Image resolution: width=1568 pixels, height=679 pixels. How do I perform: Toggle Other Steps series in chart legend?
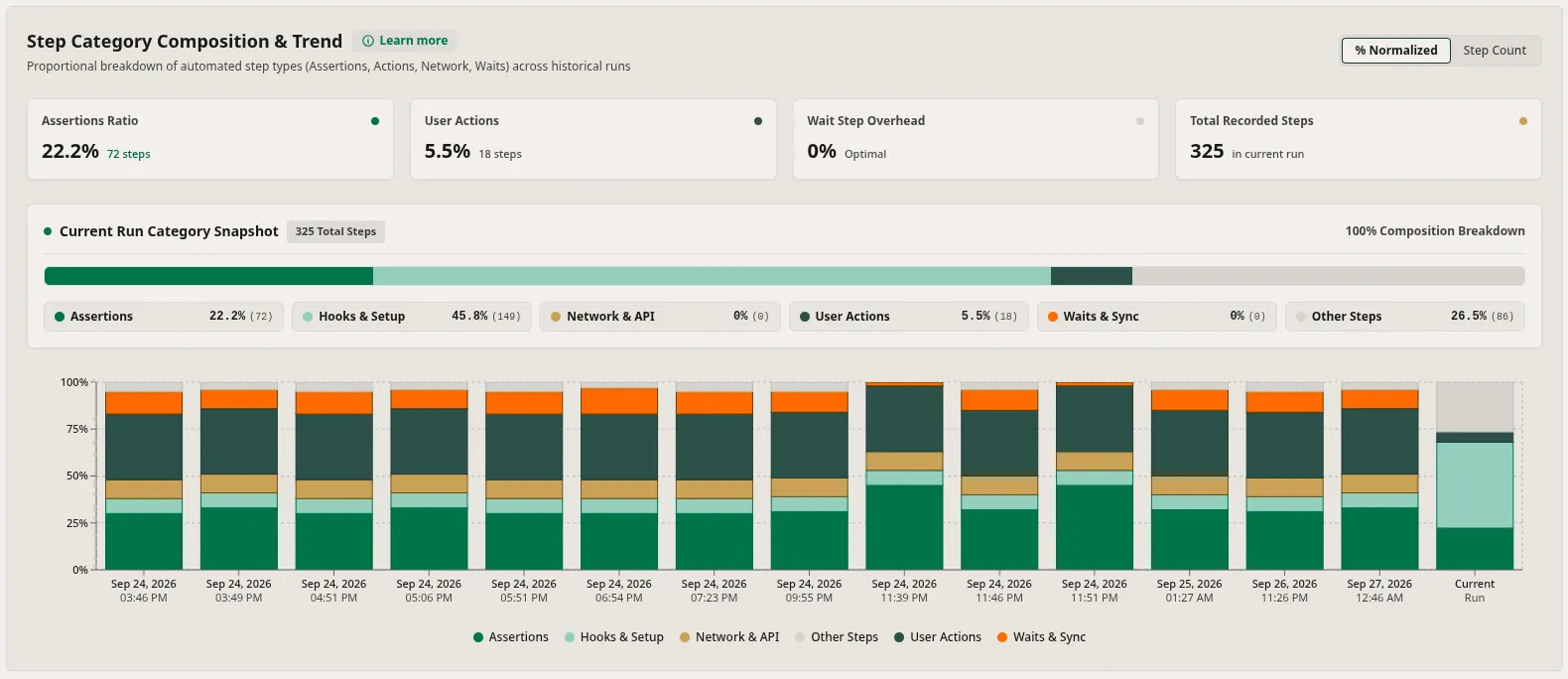(x=837, y=637)
